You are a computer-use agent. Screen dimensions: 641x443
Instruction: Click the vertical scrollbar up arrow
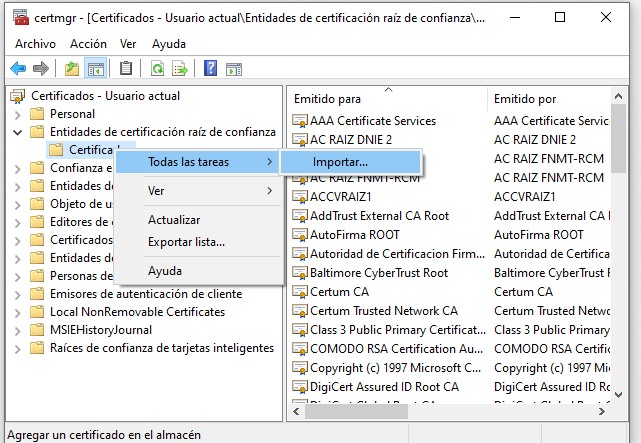(x=619, y=96)
